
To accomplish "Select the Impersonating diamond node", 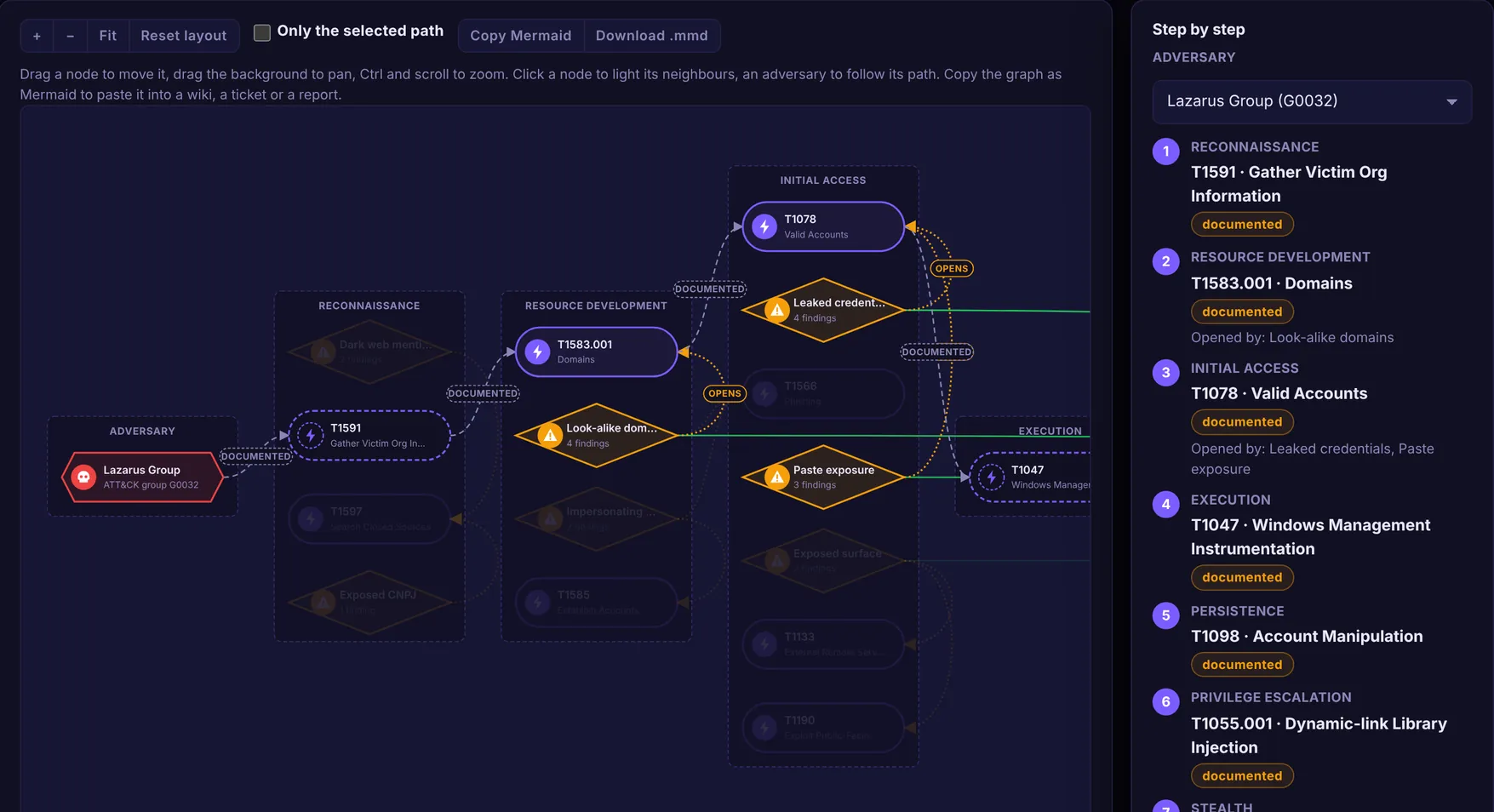I will coord(596,519).
